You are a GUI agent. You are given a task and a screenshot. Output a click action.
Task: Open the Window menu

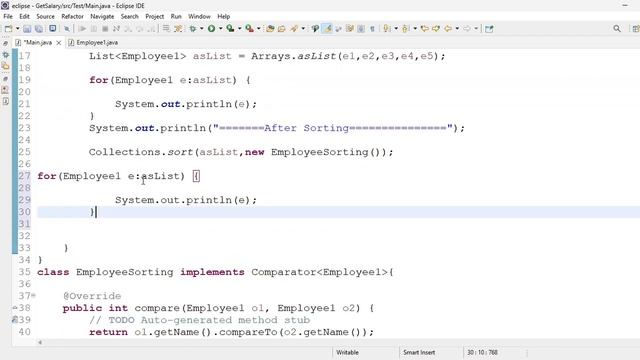coord(199,16)
